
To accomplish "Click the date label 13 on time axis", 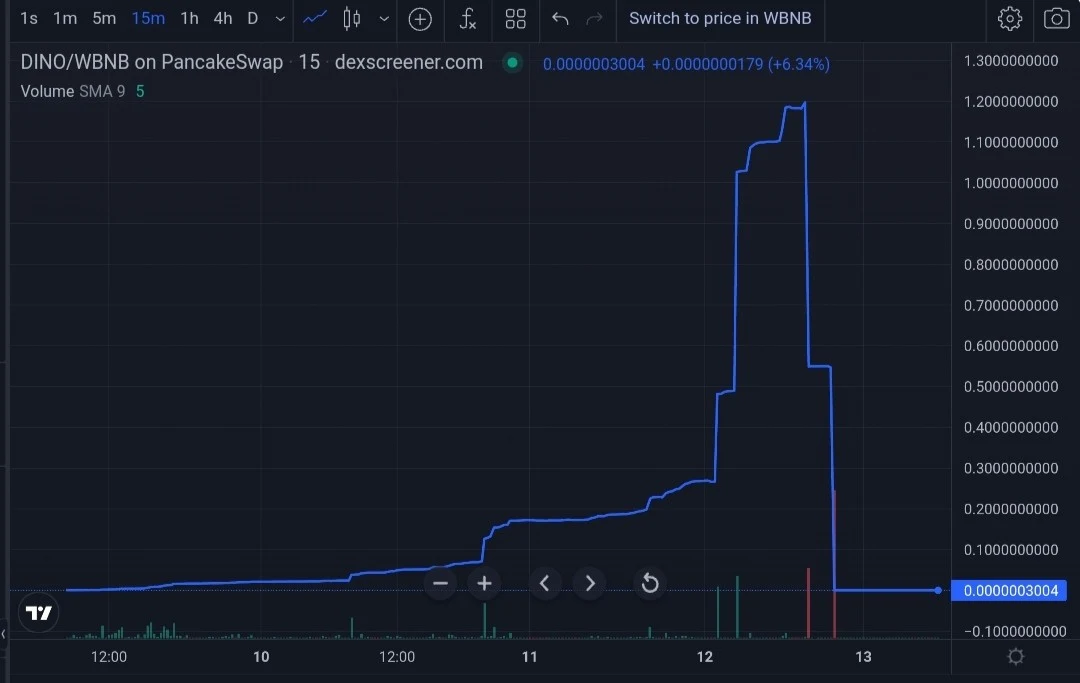I will [x=863, y=657].
